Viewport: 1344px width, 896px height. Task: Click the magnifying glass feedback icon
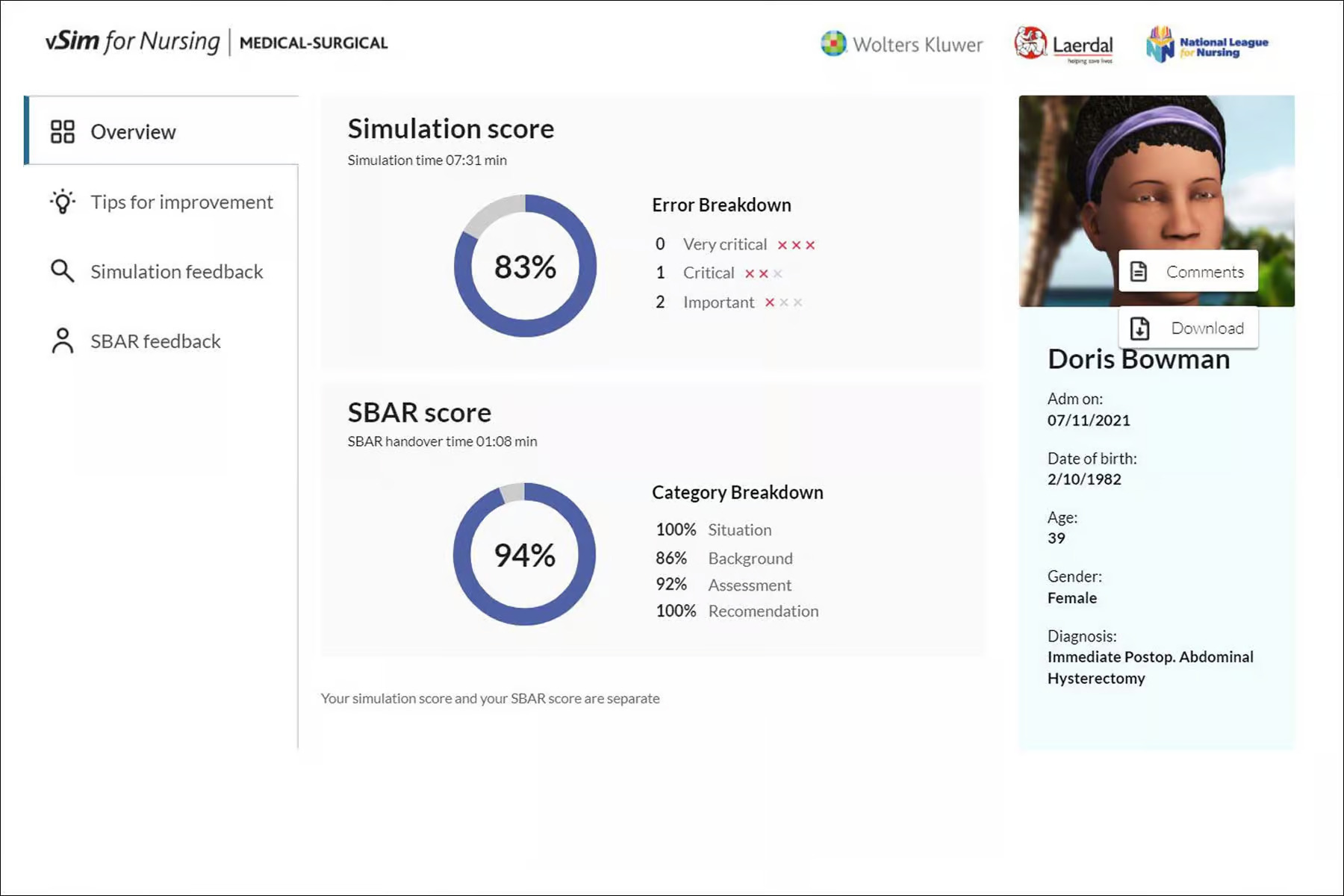tap(63, 271)
